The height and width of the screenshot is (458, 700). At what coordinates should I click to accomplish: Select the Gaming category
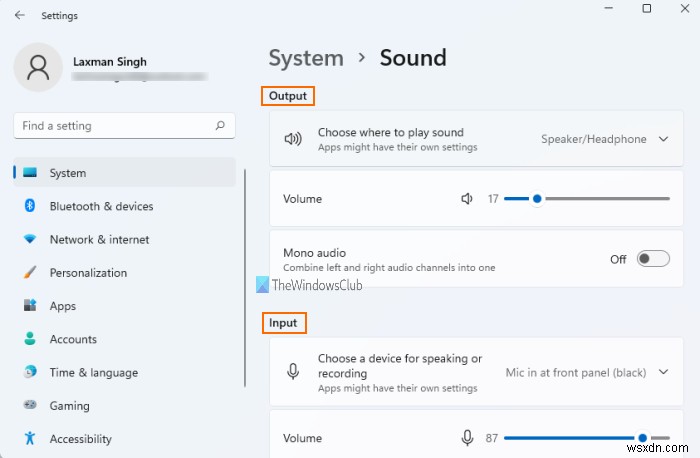(x=69, y=406)
